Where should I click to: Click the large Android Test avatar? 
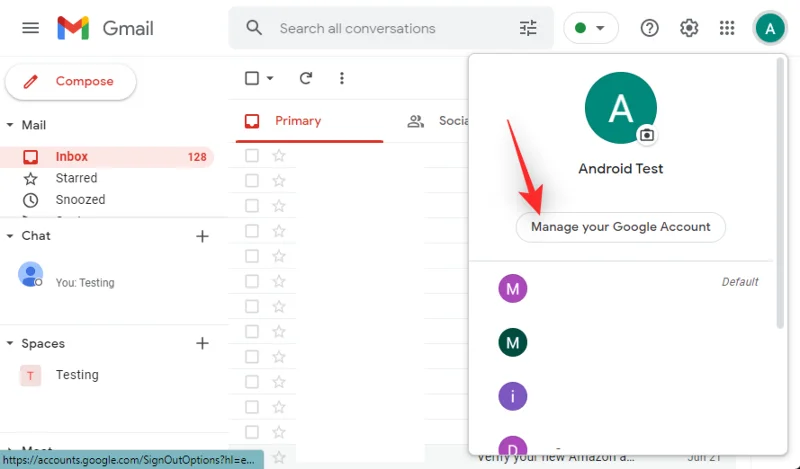pos(620,108)
